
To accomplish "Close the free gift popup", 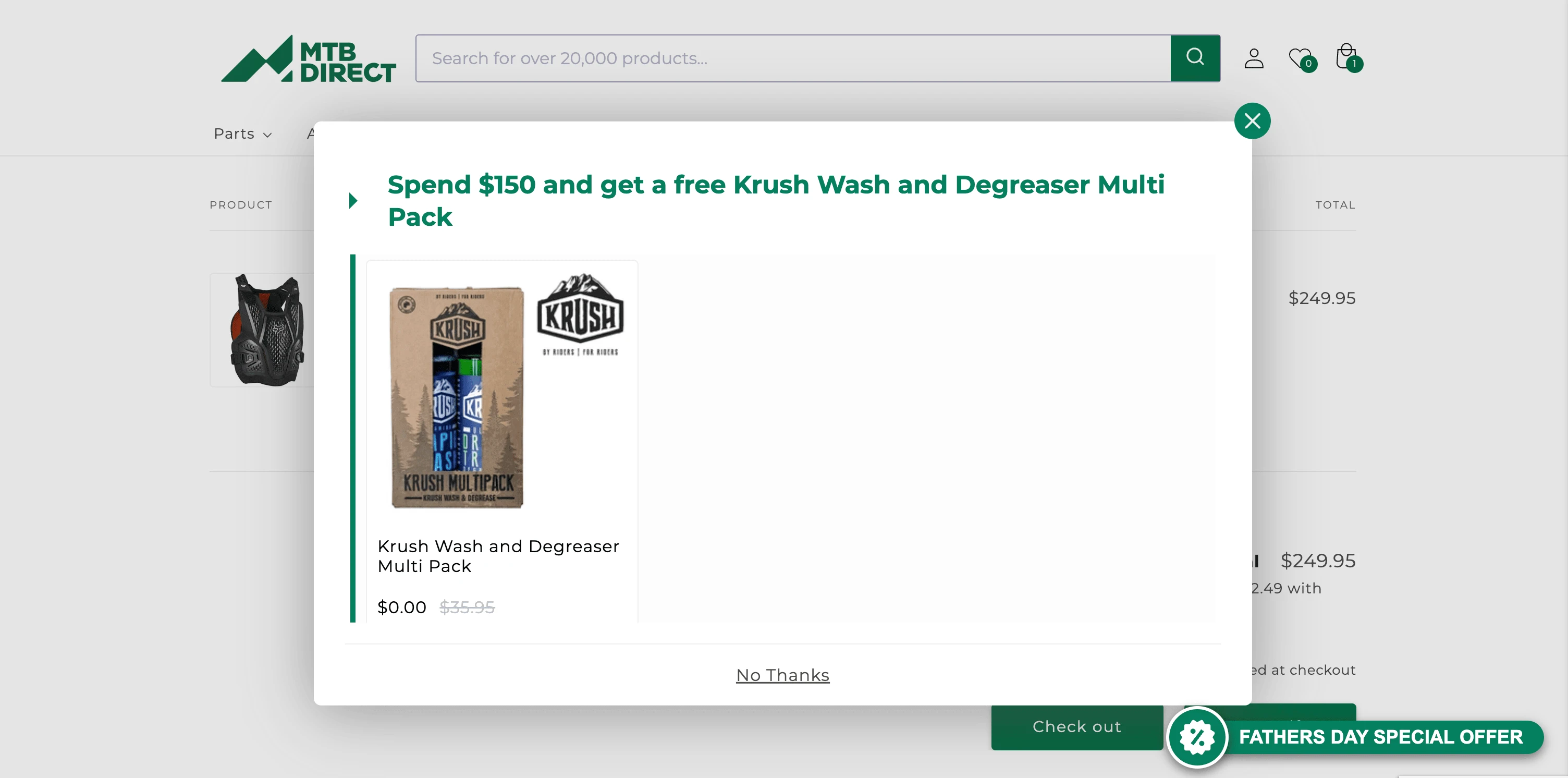I will coord(1252,121).
